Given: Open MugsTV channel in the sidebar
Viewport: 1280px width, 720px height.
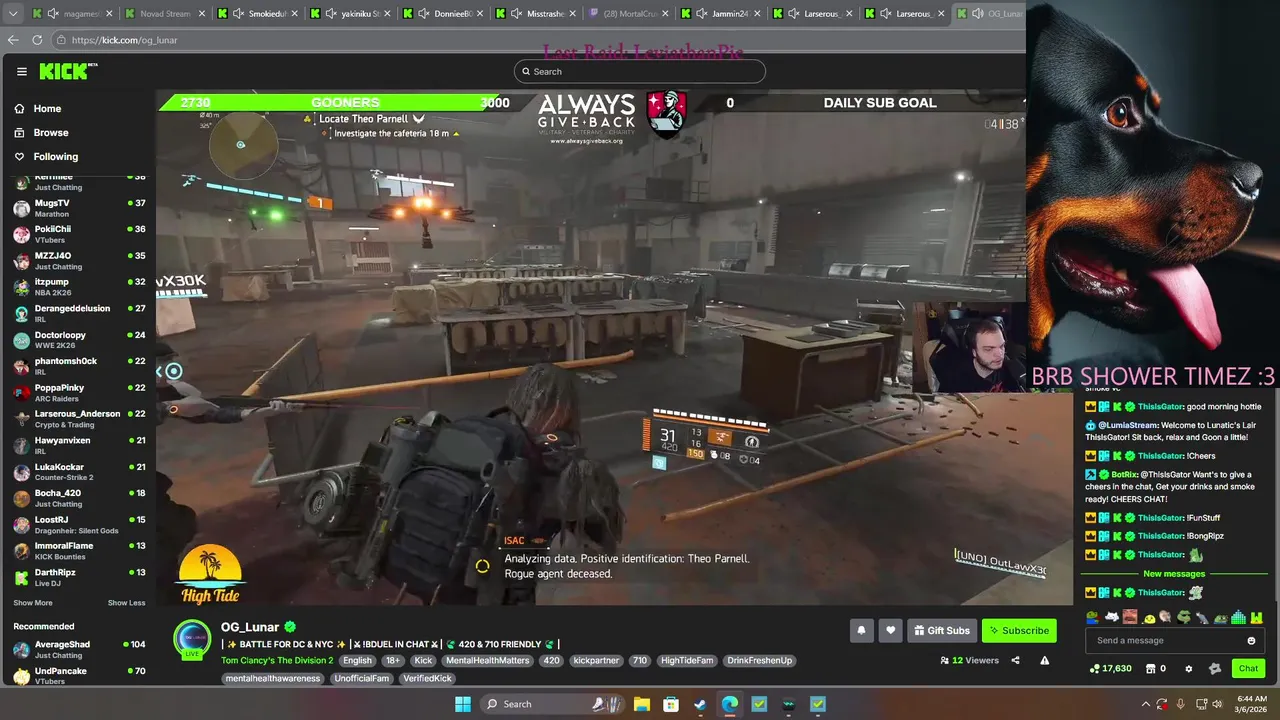Looking at the screenshot, I should (78, 208).
